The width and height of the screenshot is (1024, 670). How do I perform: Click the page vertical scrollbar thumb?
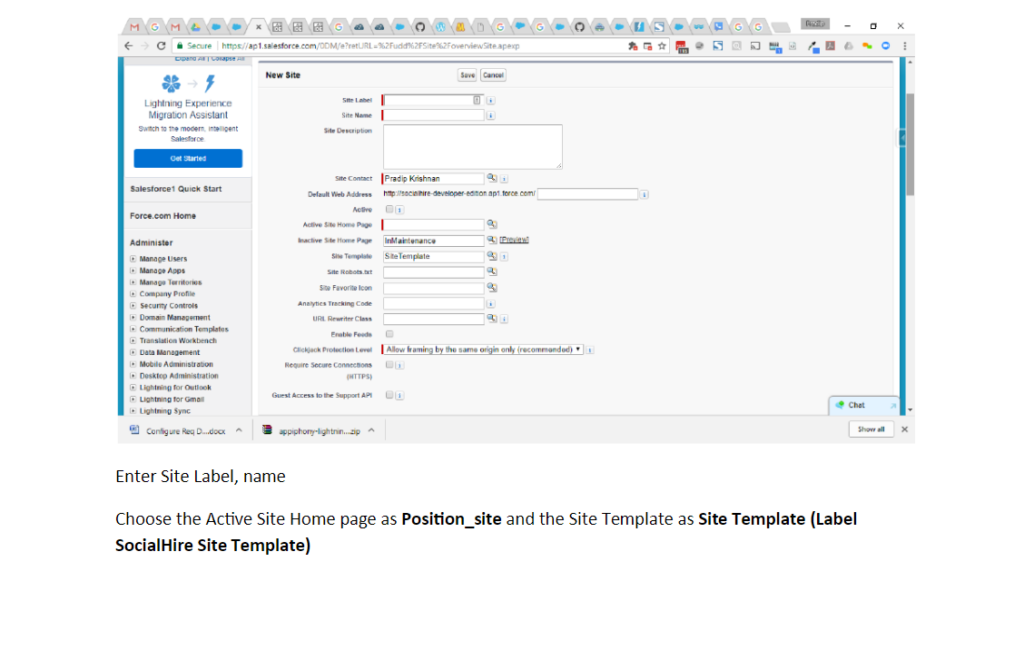tap(910, 144)
